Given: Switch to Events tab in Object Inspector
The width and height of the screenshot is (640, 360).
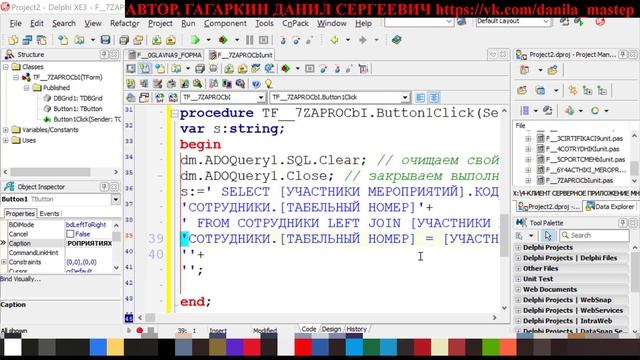Looking at the screenshot, I should 49,213.
